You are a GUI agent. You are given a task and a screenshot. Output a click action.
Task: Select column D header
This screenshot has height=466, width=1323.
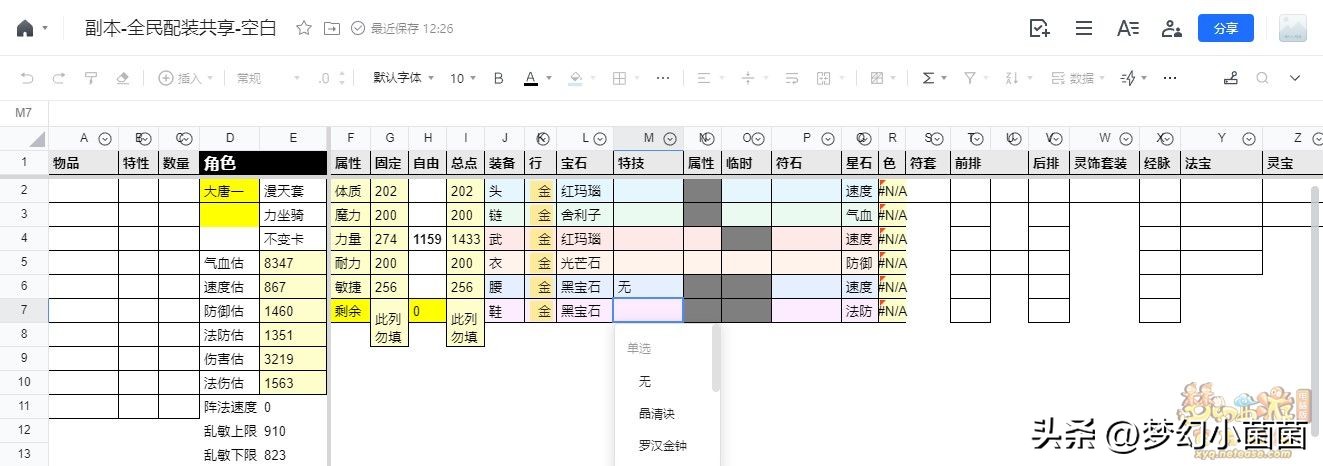[229, 138]
